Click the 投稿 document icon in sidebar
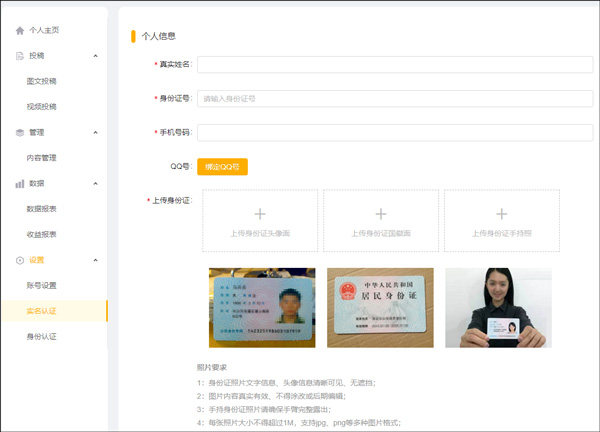600x432 pixels. click(x=20, y=56)
